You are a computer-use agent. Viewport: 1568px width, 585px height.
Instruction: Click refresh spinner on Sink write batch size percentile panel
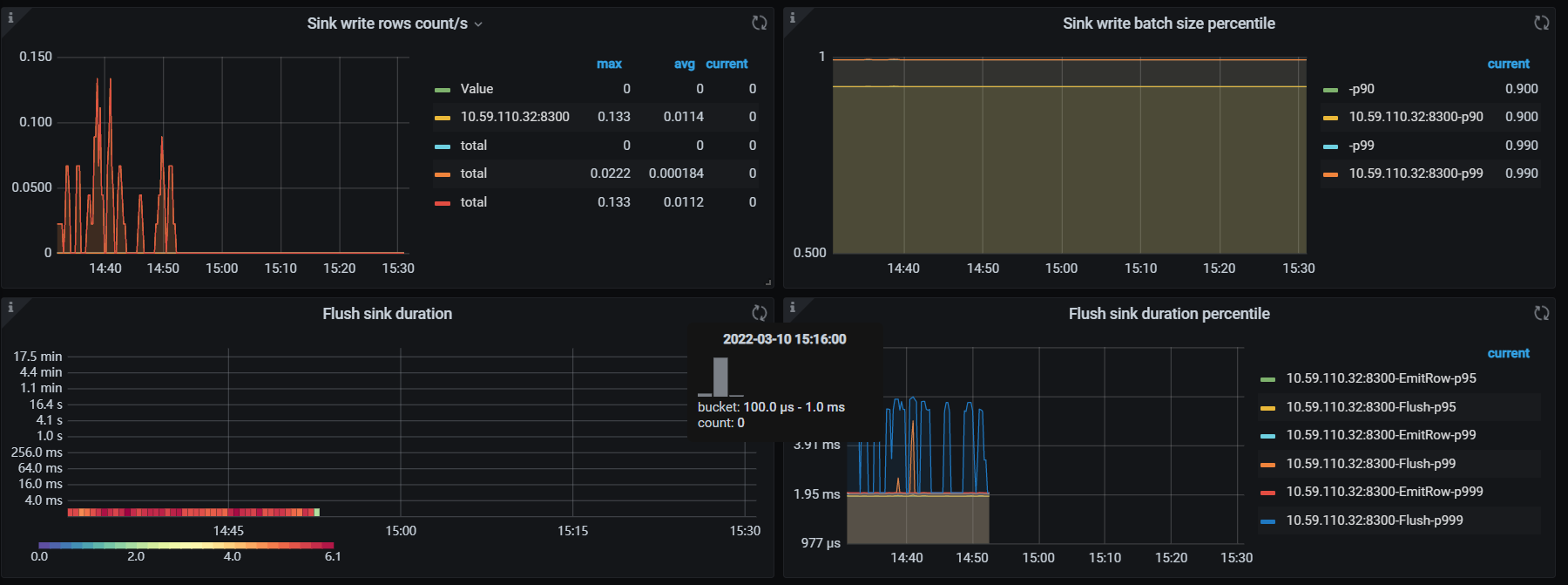pos(1541,23)
